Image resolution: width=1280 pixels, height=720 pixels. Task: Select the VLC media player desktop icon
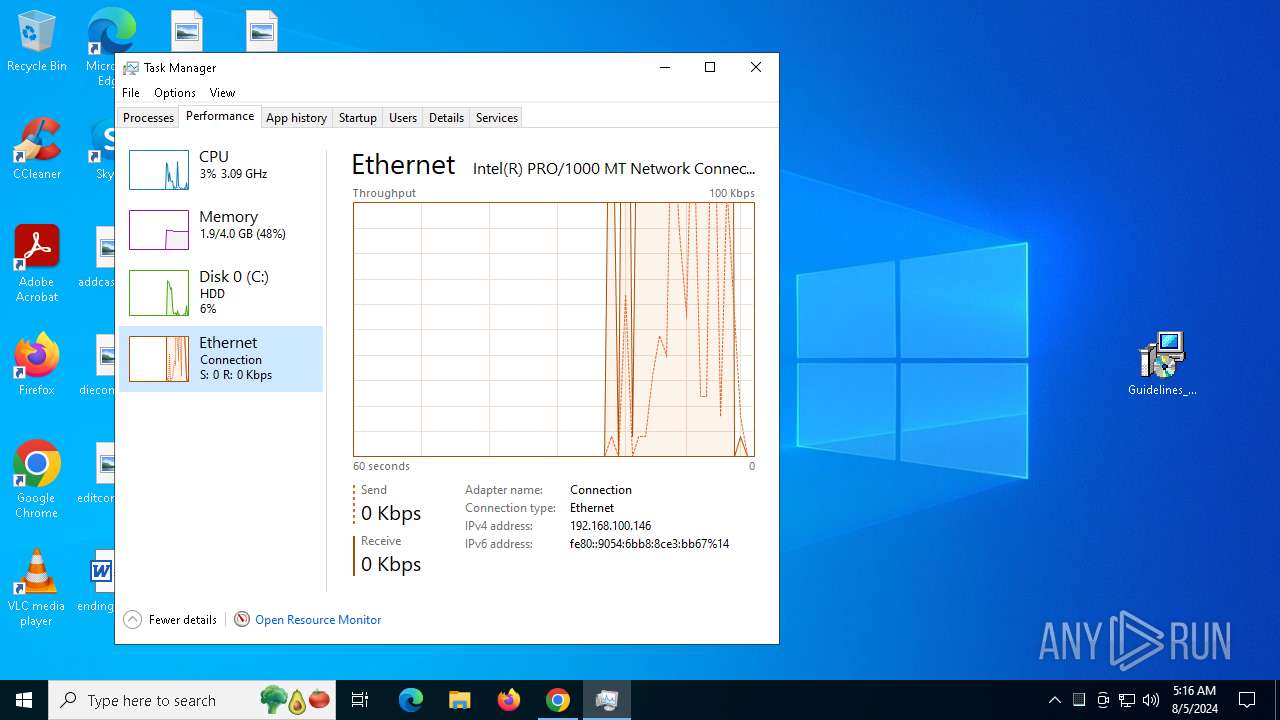coord(37,588)
